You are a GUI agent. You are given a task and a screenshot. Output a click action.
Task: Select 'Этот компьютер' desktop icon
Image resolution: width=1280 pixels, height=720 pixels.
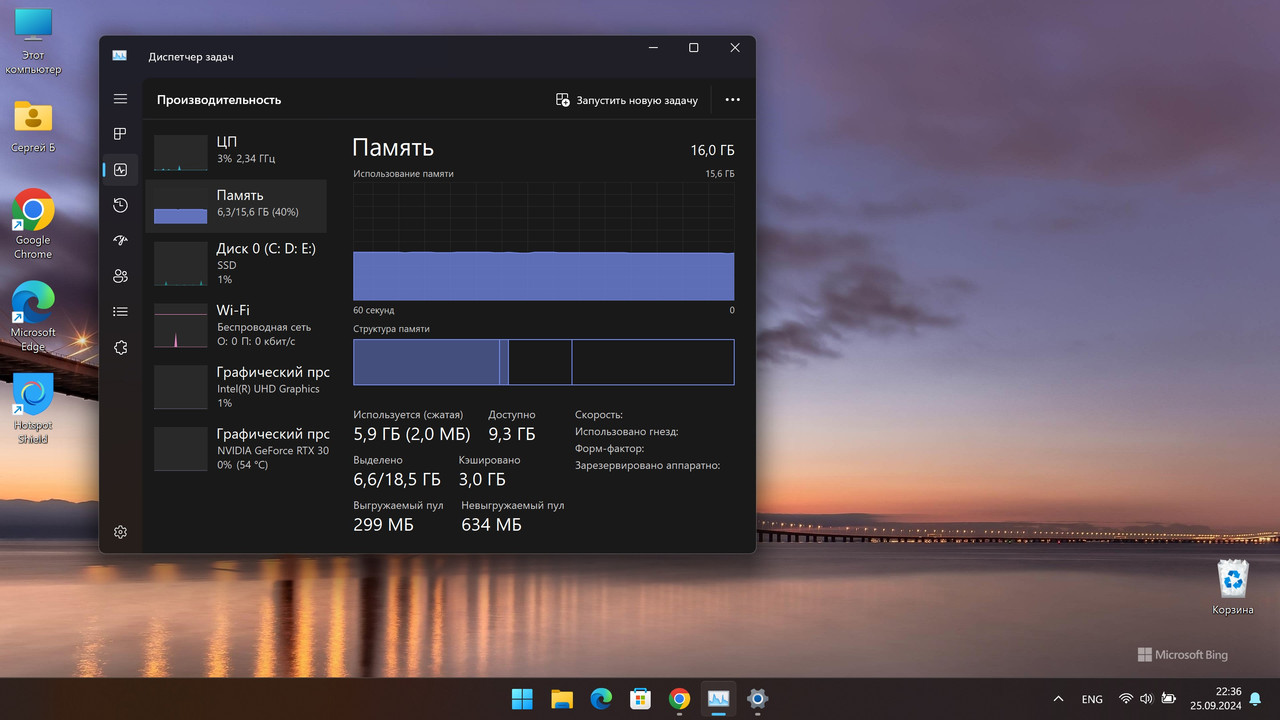tap(33, 42)
